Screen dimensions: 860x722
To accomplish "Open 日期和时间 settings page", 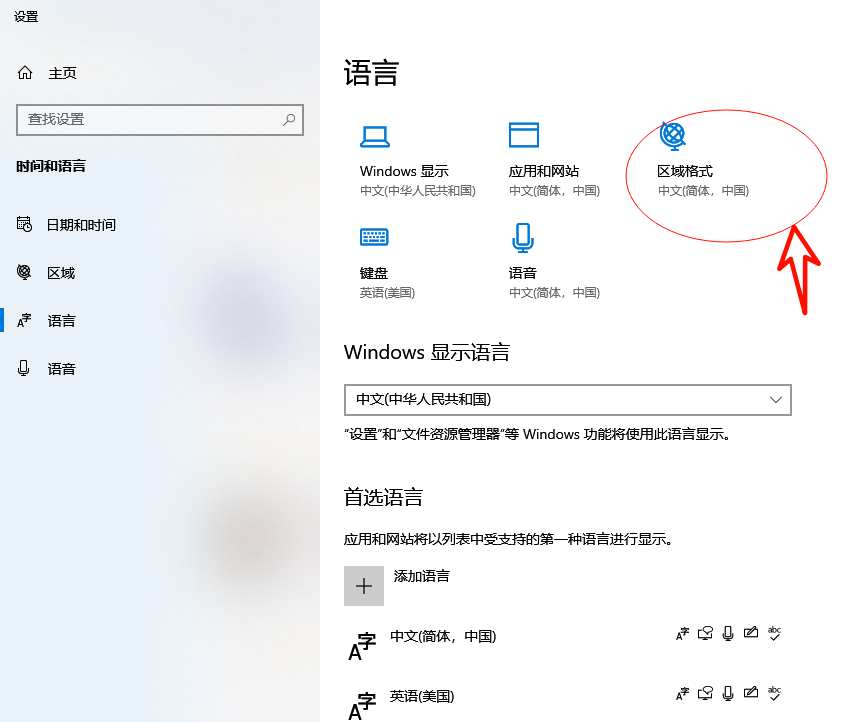I will click(81, 225).
